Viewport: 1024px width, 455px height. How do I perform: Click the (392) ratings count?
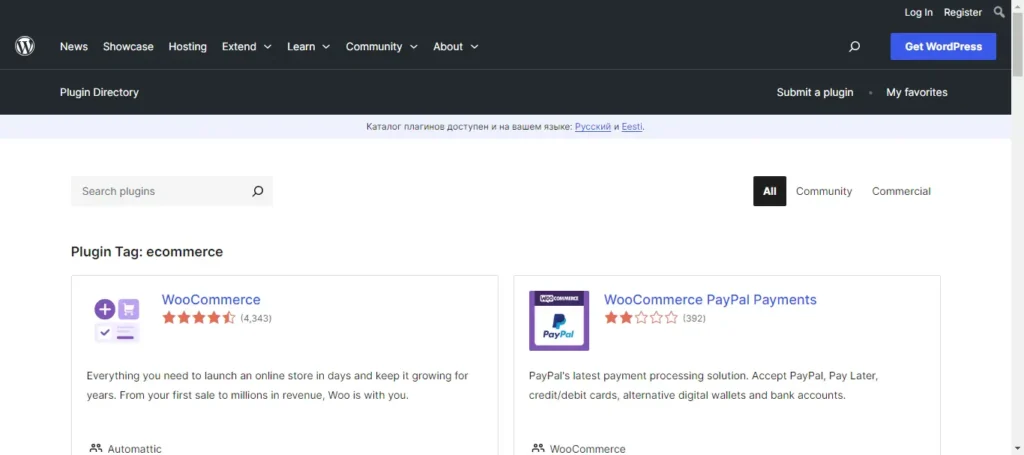pyautogui.click(x=694, y=319)
